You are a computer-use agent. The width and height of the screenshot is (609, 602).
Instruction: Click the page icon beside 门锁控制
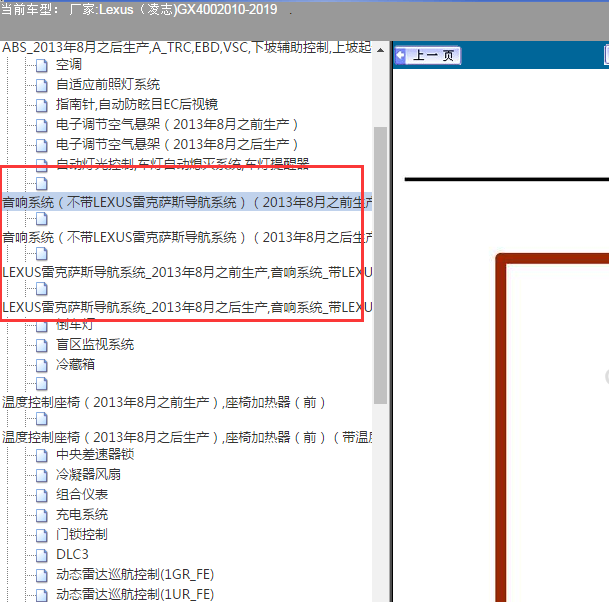pyautogui.click(x=42, y=535)
